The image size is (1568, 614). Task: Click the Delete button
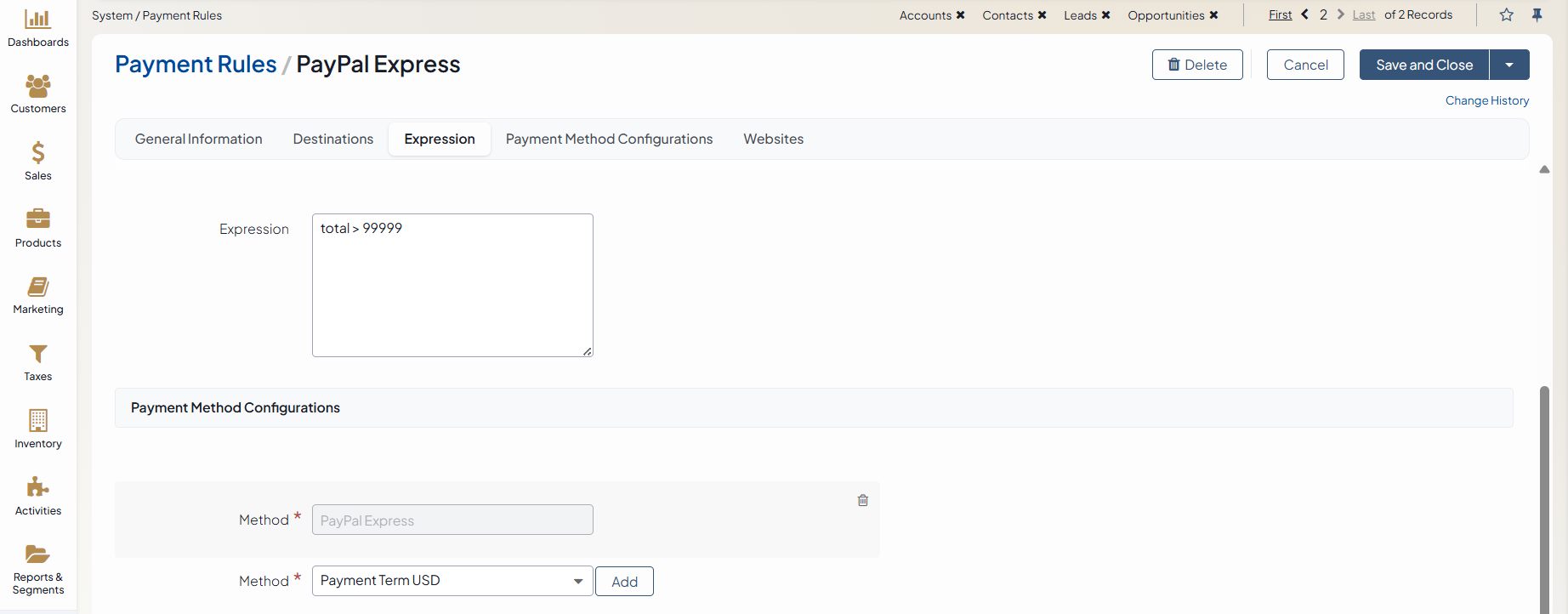point(1197,65)
